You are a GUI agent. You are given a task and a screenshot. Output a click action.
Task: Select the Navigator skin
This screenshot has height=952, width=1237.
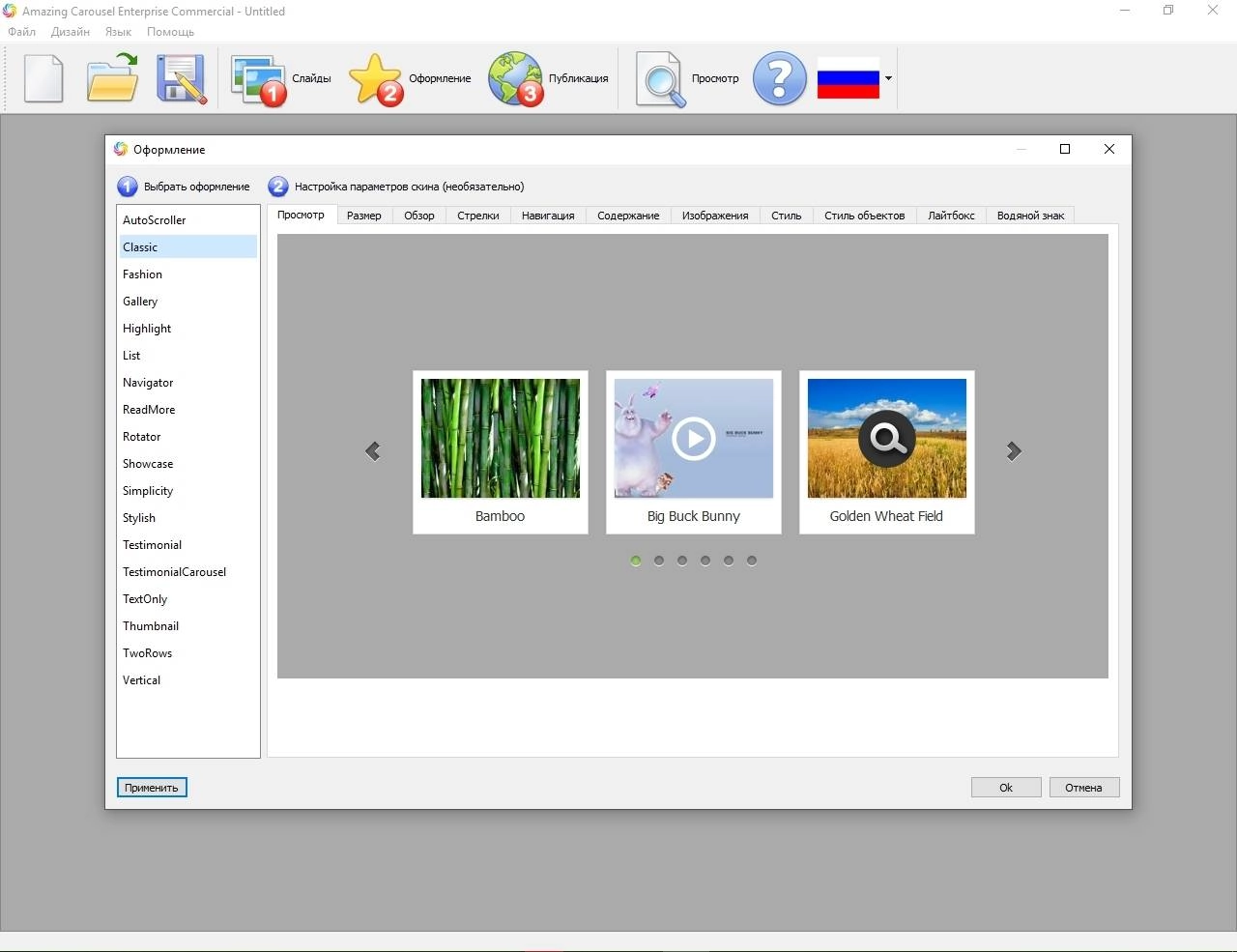(188, 383)
